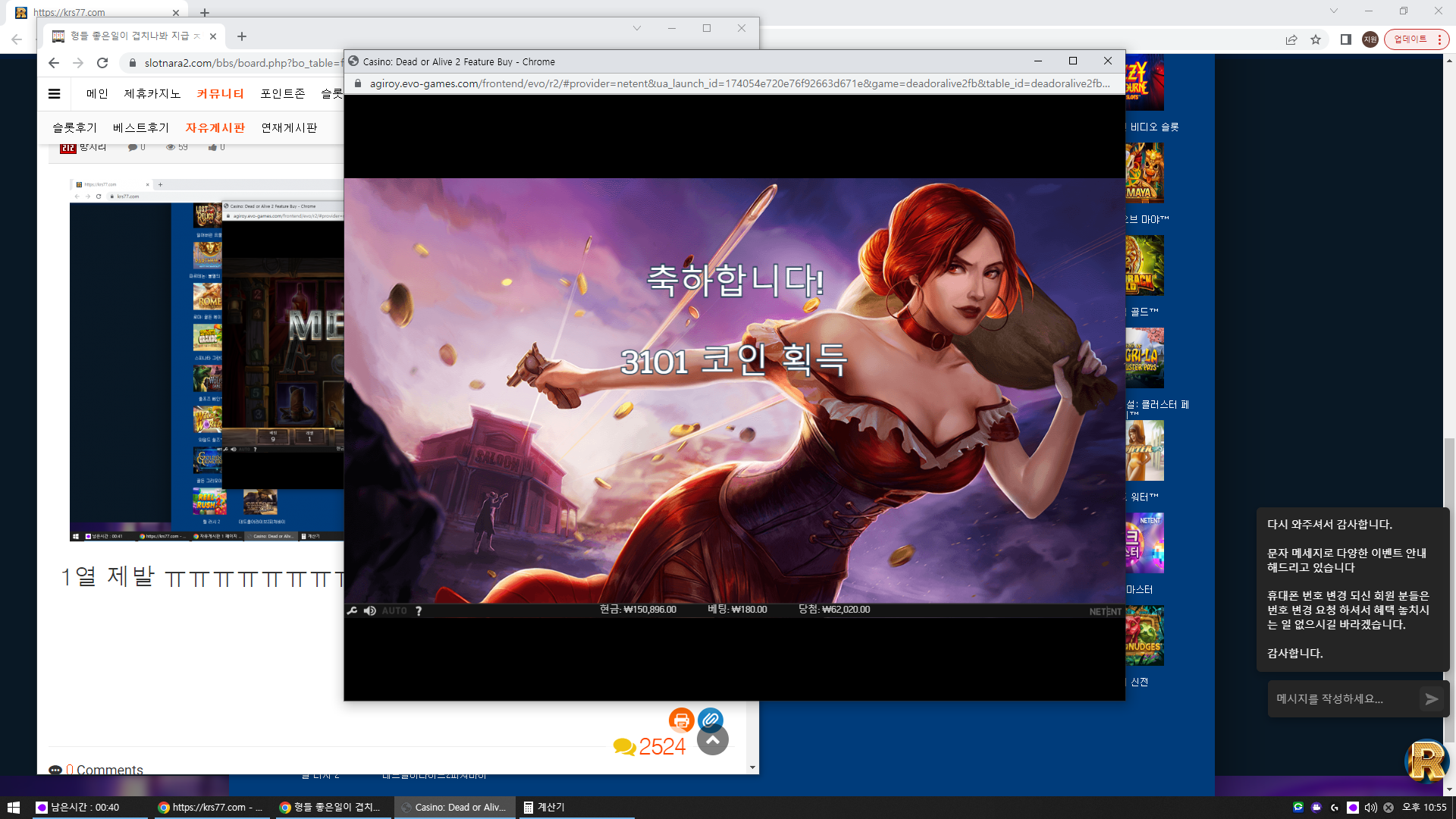
Task: Go forward in slotnara2 window
Action: tap(78, 63)
